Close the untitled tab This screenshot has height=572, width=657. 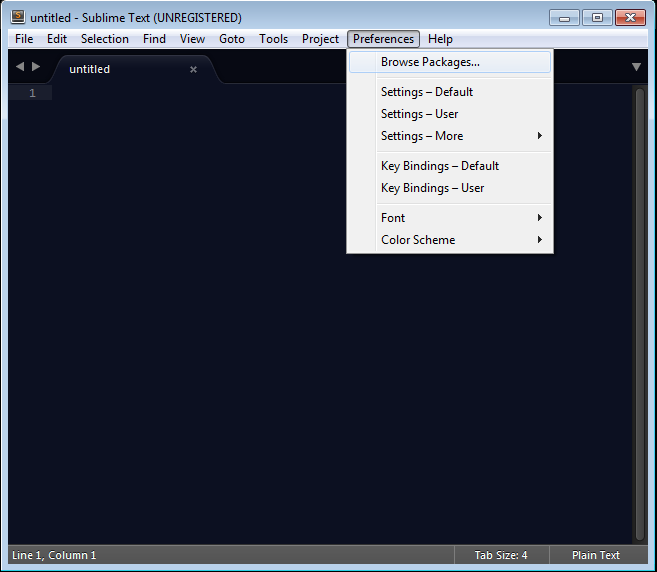193,69
